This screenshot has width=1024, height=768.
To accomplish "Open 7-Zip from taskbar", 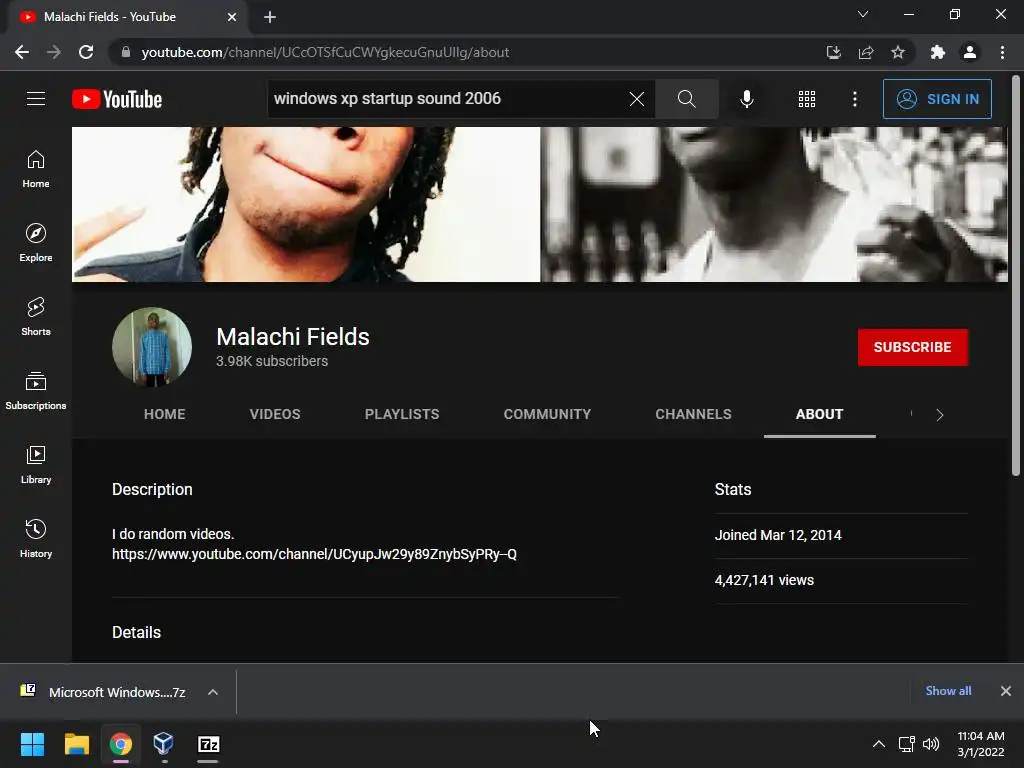I will [208, 744].
